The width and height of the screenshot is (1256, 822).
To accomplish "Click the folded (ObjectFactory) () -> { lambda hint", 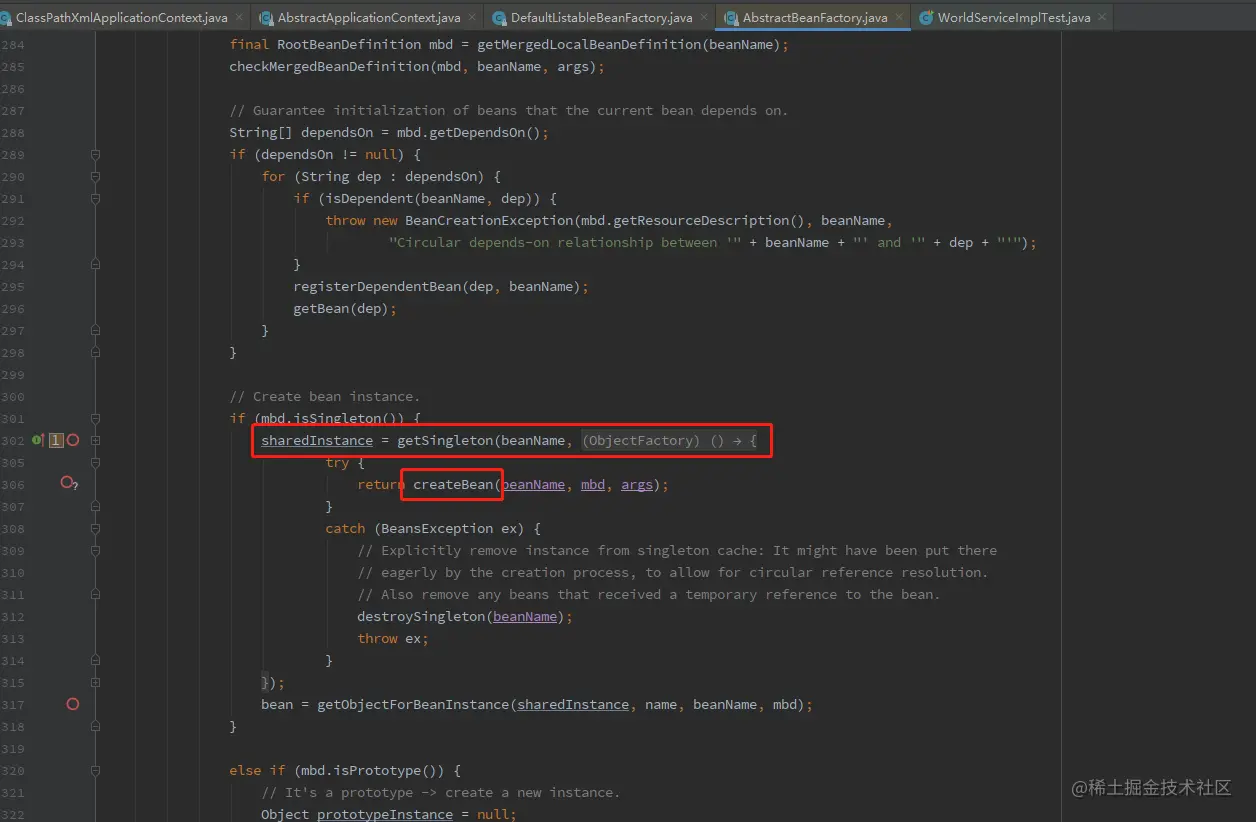I will (x=669, y=440).
